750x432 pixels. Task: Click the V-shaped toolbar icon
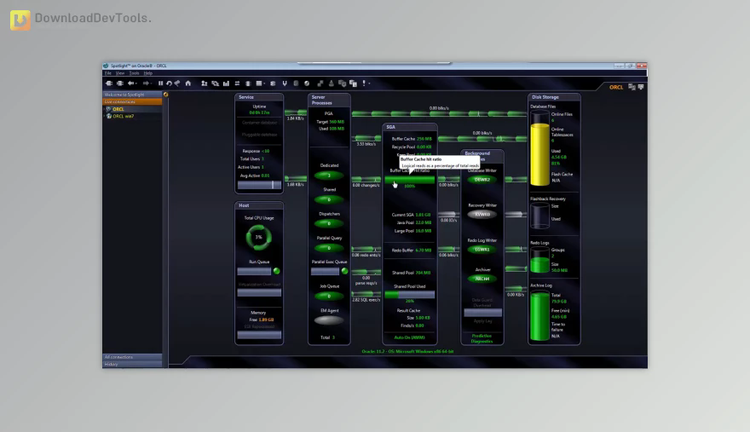(285, 83)
